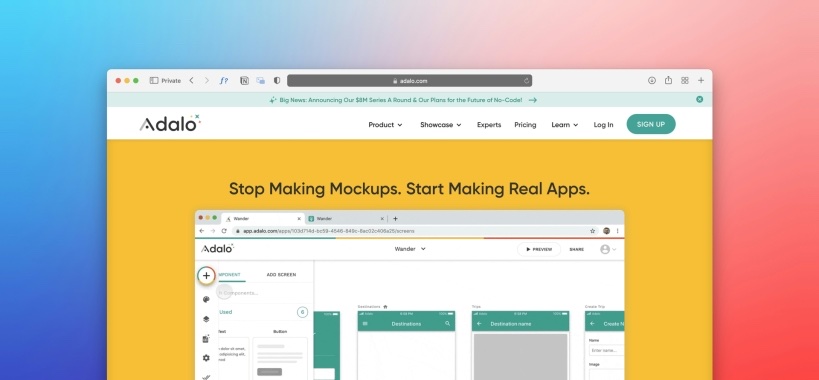Expand the Product menu
Viewport: 819px width, 380px height.
385,125
